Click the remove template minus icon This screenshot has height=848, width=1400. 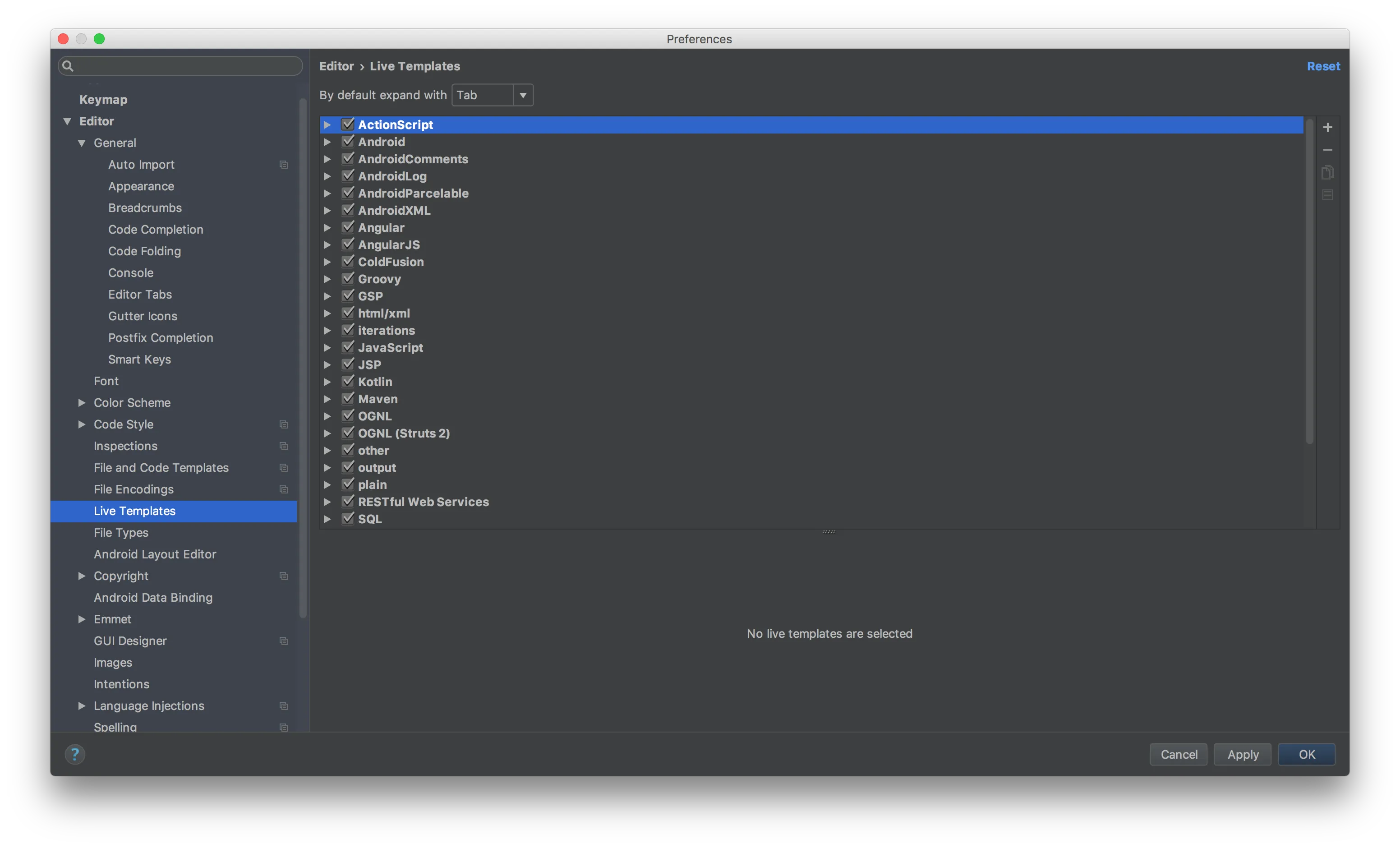tap(1327, 150)
